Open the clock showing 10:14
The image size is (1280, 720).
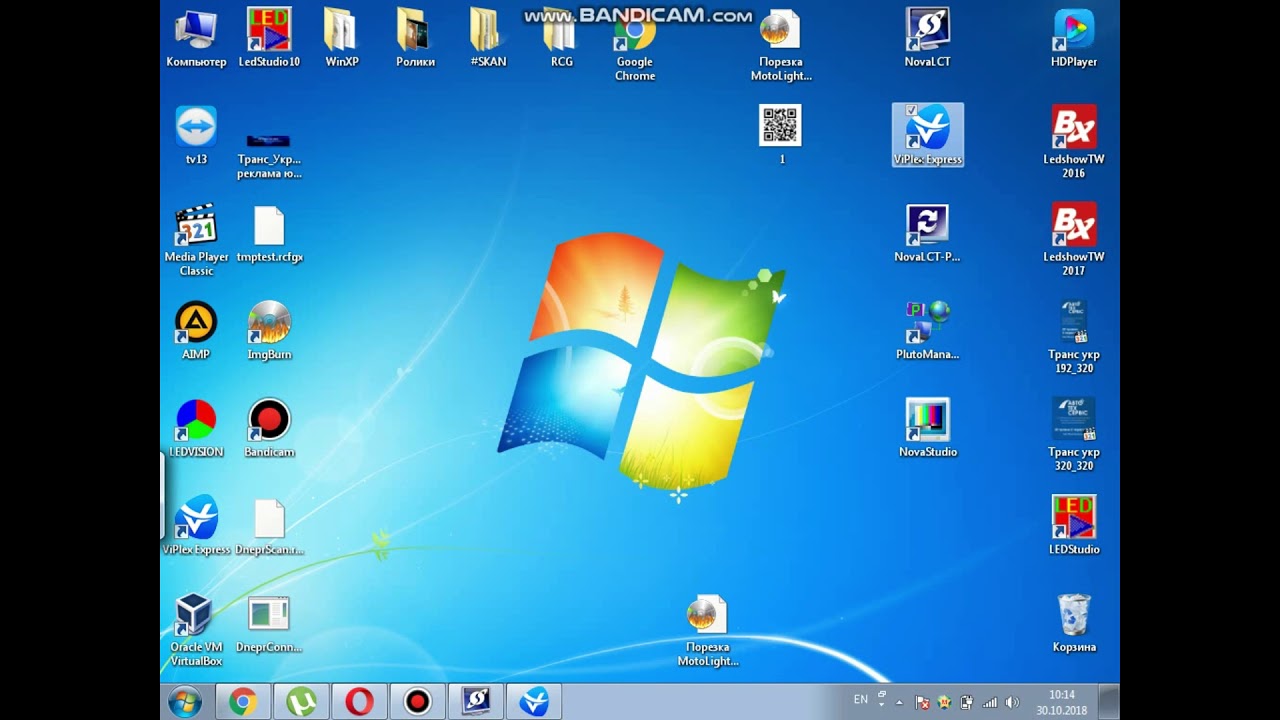1062,702
